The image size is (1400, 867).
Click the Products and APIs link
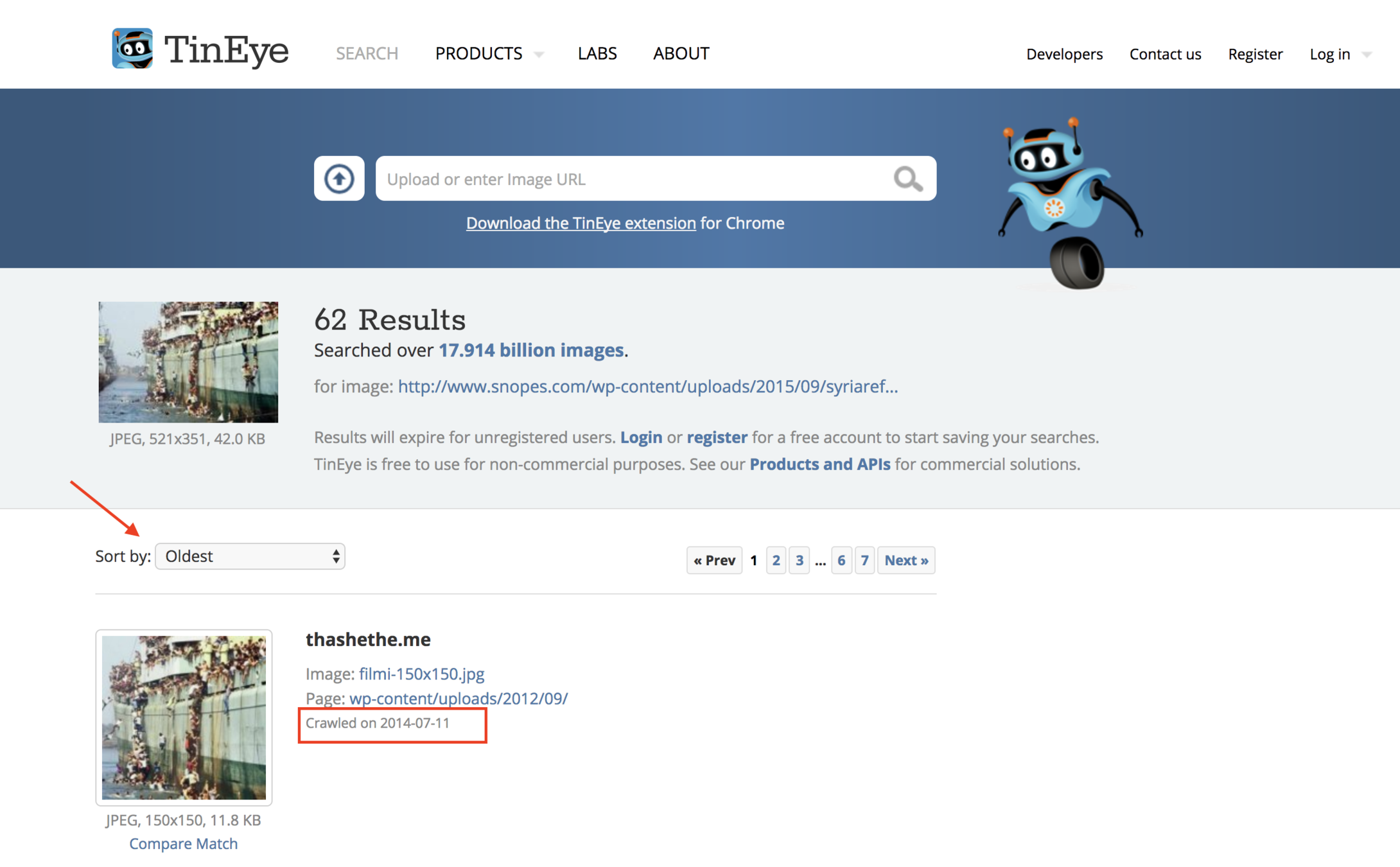(819, 464)
